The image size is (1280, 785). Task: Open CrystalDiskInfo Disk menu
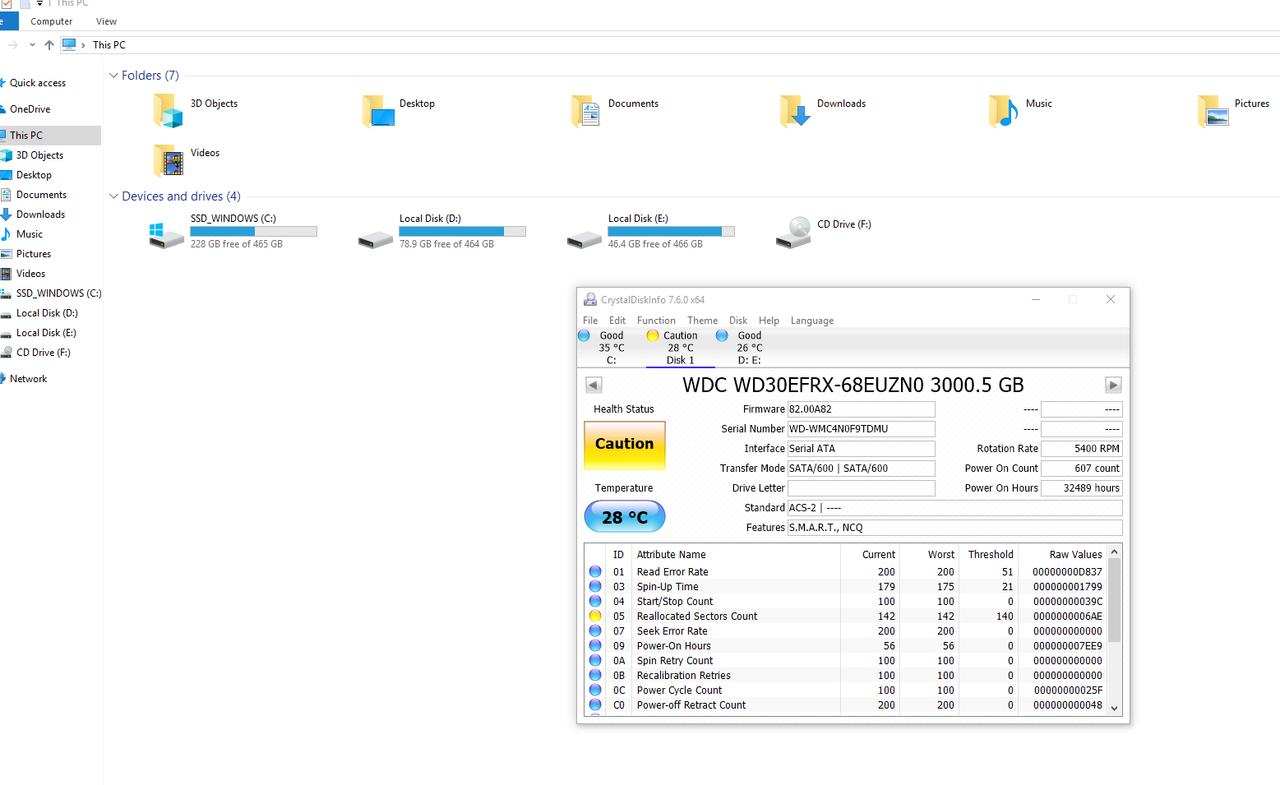click(738, 320)
